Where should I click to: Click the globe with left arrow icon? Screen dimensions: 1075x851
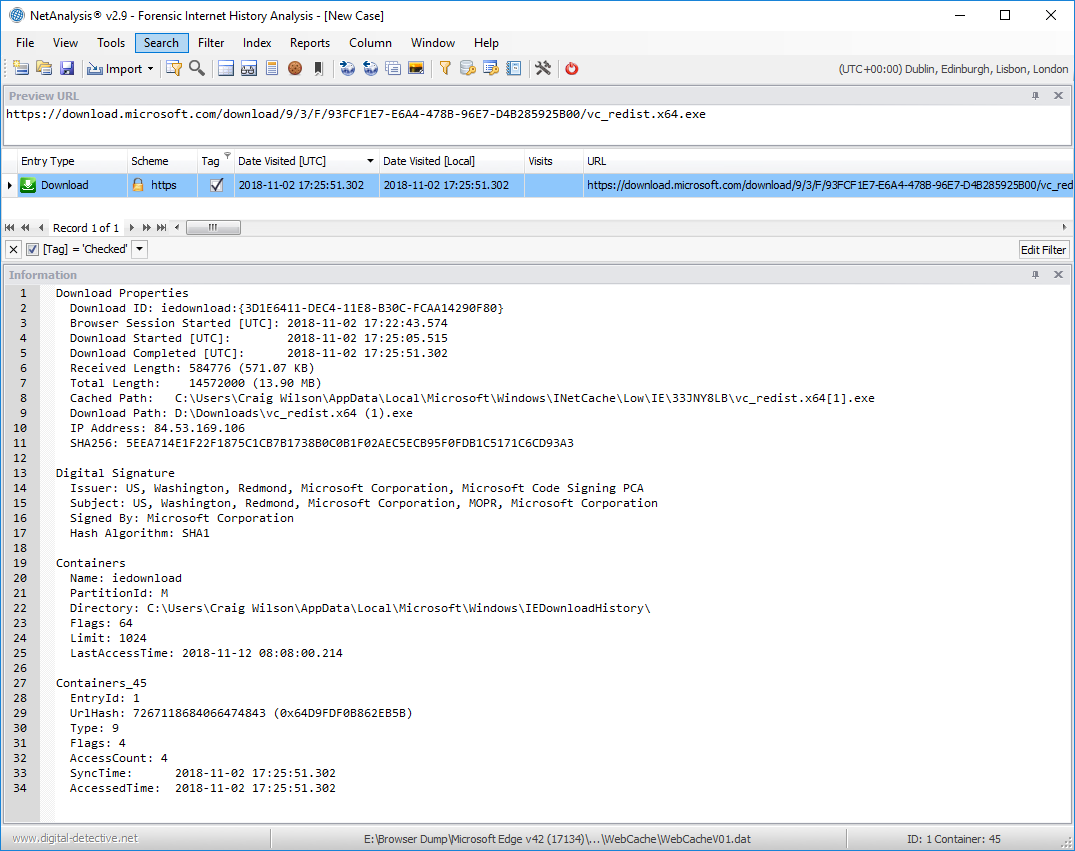370,69
